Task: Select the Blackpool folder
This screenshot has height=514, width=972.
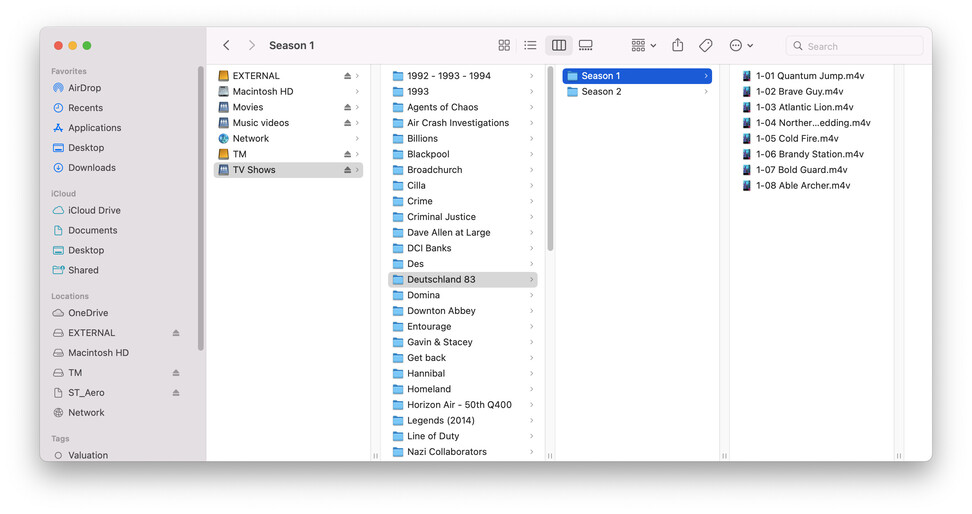Action: tap(462, 154)
